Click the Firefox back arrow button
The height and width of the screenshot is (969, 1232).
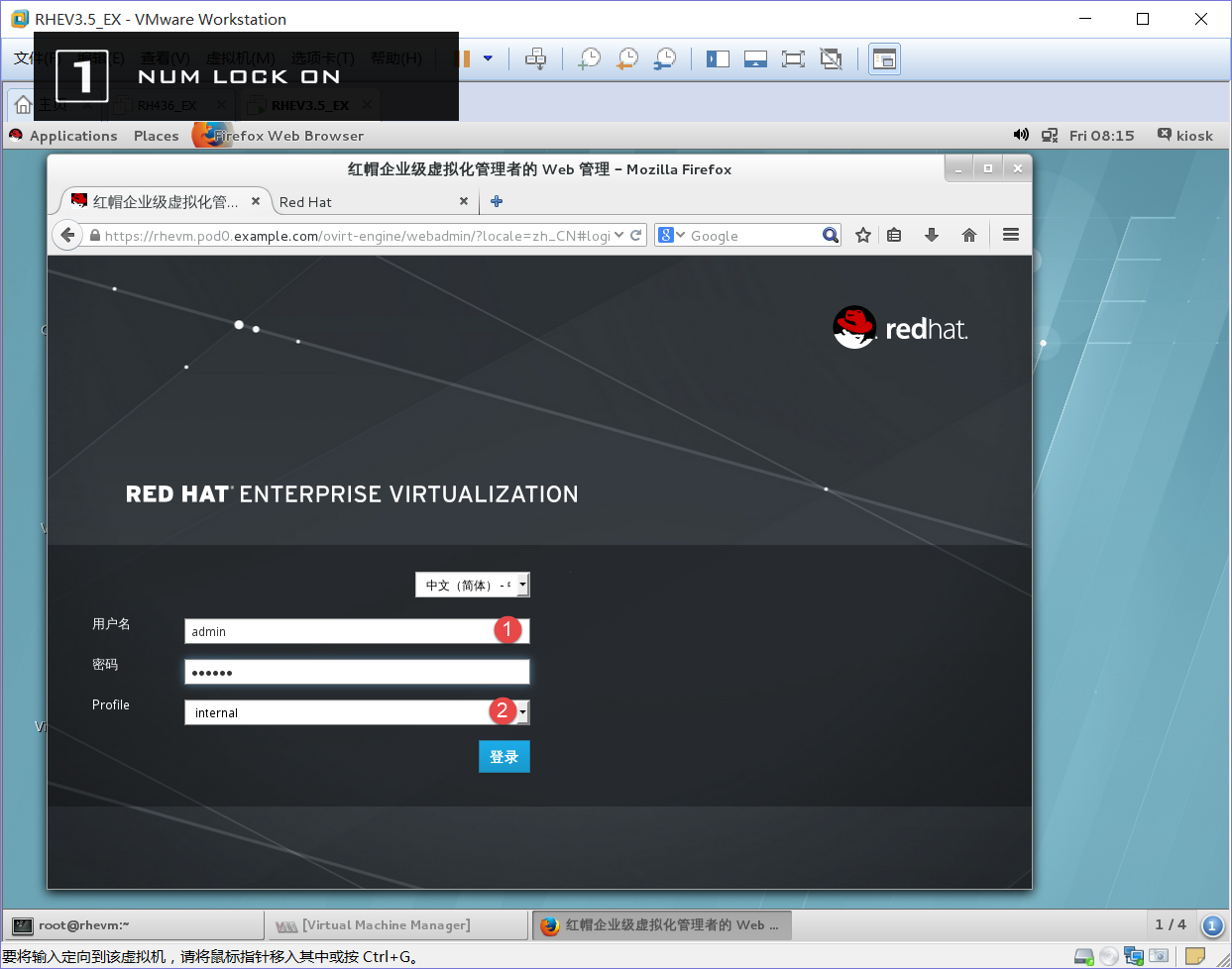(x=67, y=235)
